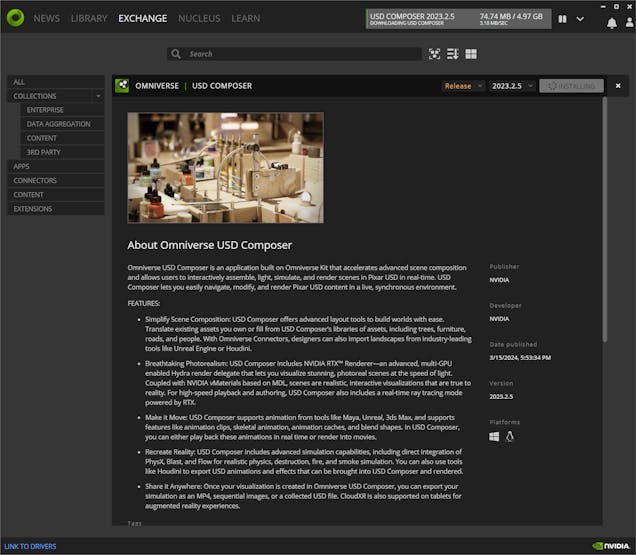The height and width of the screenshot is (555, 636).
Task: Switch to the Library tab
Action: pos(89,18)
